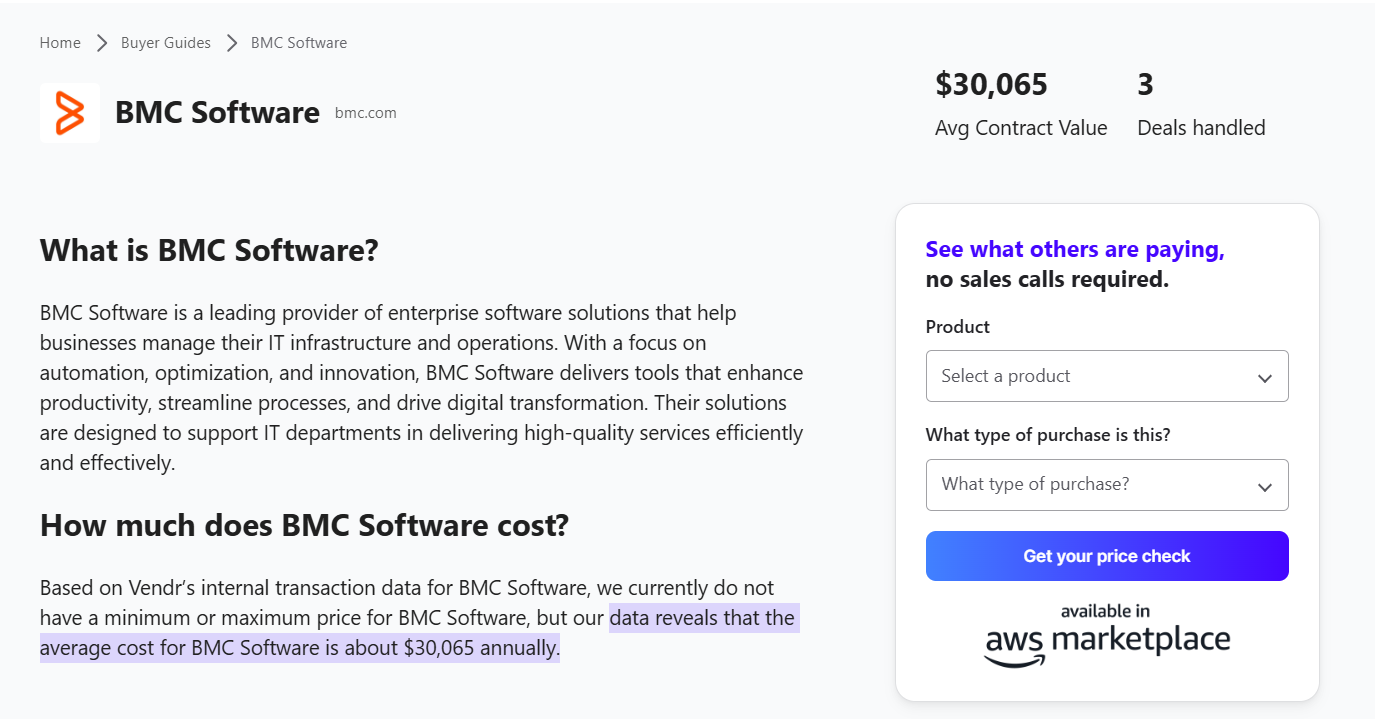Click the orange BMC Software logo icon
The height and width of the screenshot is (719, 1375).
(x=69, y=112)
